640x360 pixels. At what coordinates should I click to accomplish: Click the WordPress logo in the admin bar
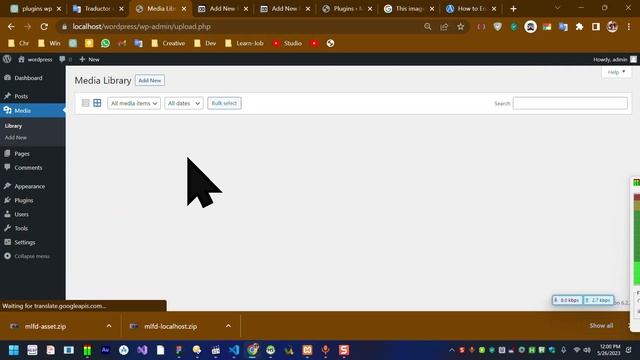pos(7,59)
